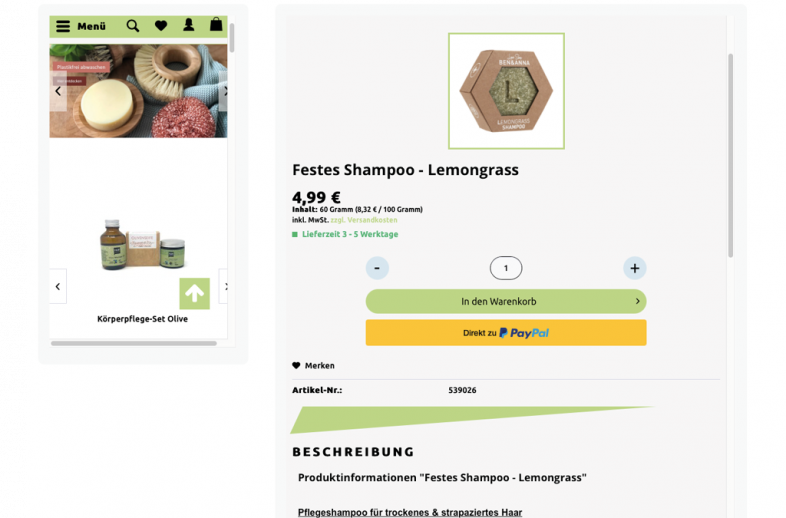The height and width of the screenshot is (518, 786).
Task: Open the wishlist heart icon in header
Action: click(x=161, y=26)
